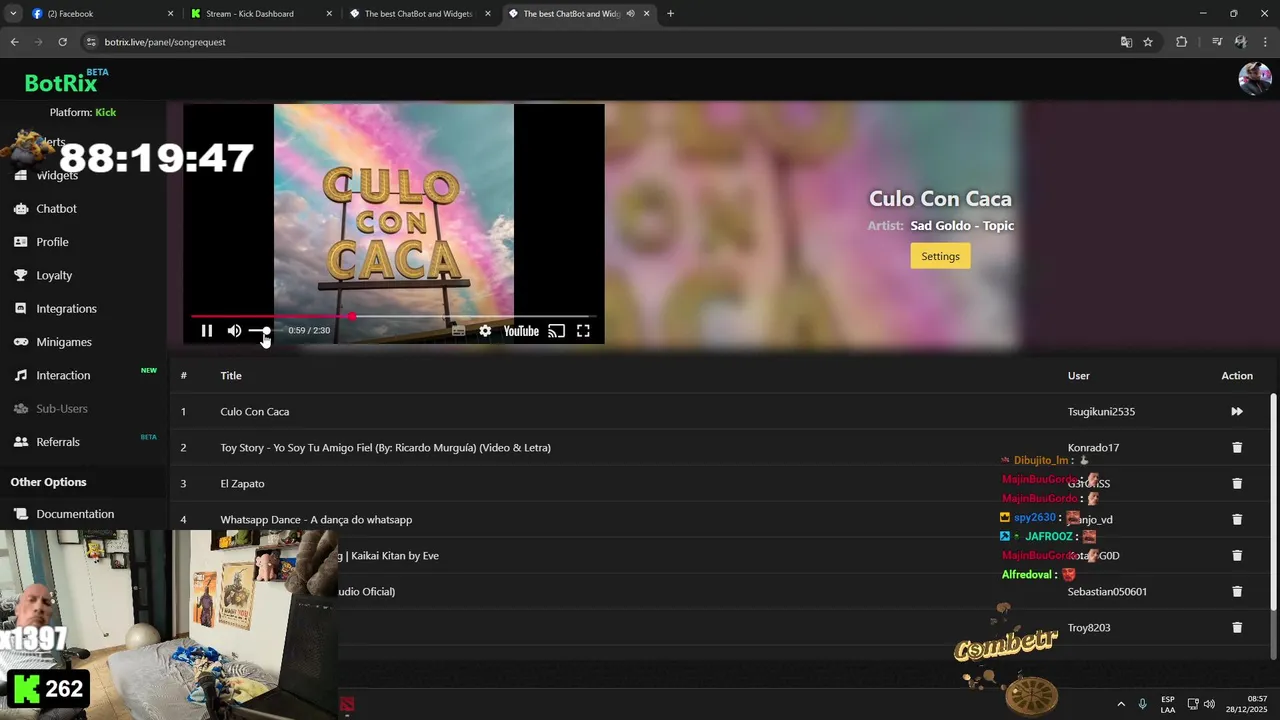The height and width of the screenshot is (720, 1280).
Task: Open the translate page icon
Action: tap(1126, 42)
